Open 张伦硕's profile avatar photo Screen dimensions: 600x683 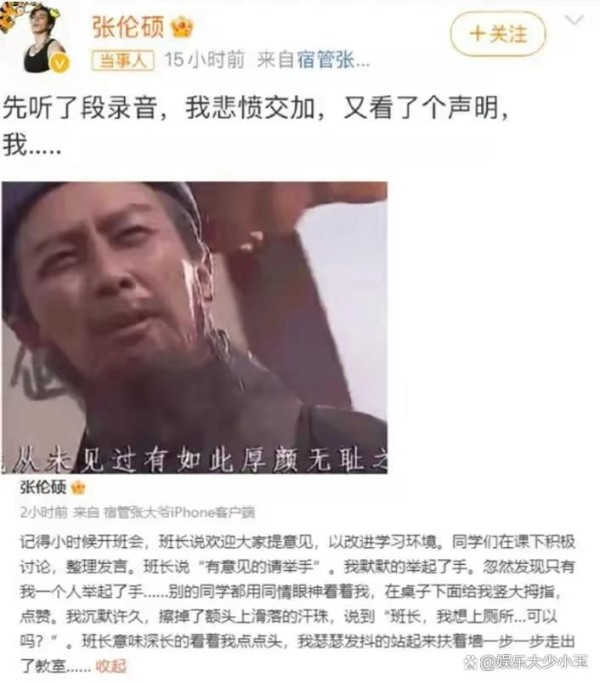click(x=44, y=38)
